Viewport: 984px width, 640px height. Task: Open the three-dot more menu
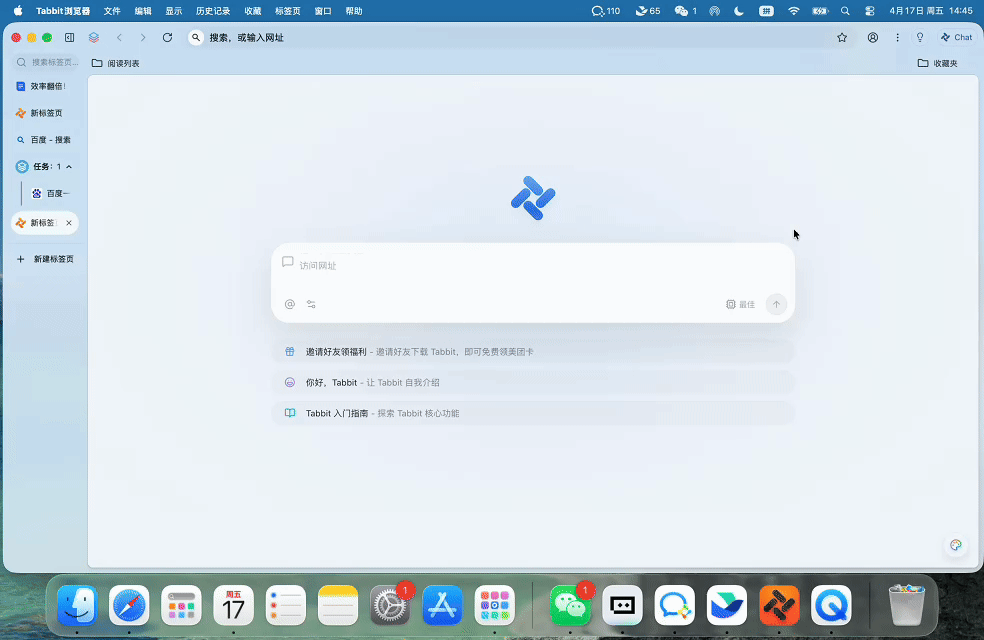click(x=897, y=38)
